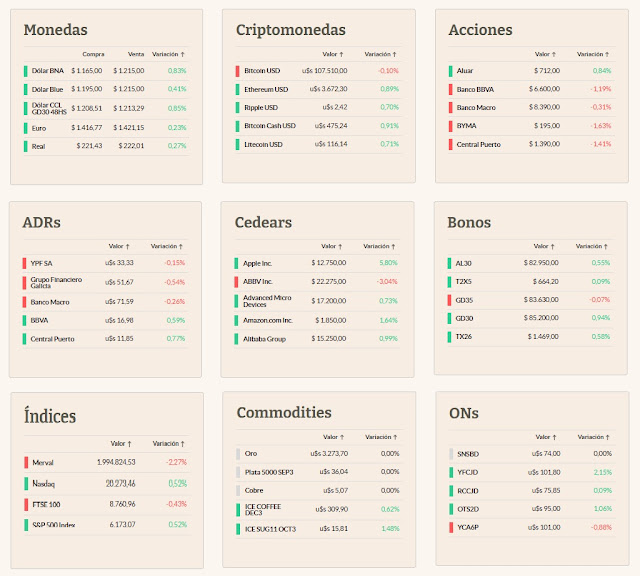The image size is (640, 576).
Task: Select Amazon.com Inc. in Cedears
Action: (x=317, y=320)
